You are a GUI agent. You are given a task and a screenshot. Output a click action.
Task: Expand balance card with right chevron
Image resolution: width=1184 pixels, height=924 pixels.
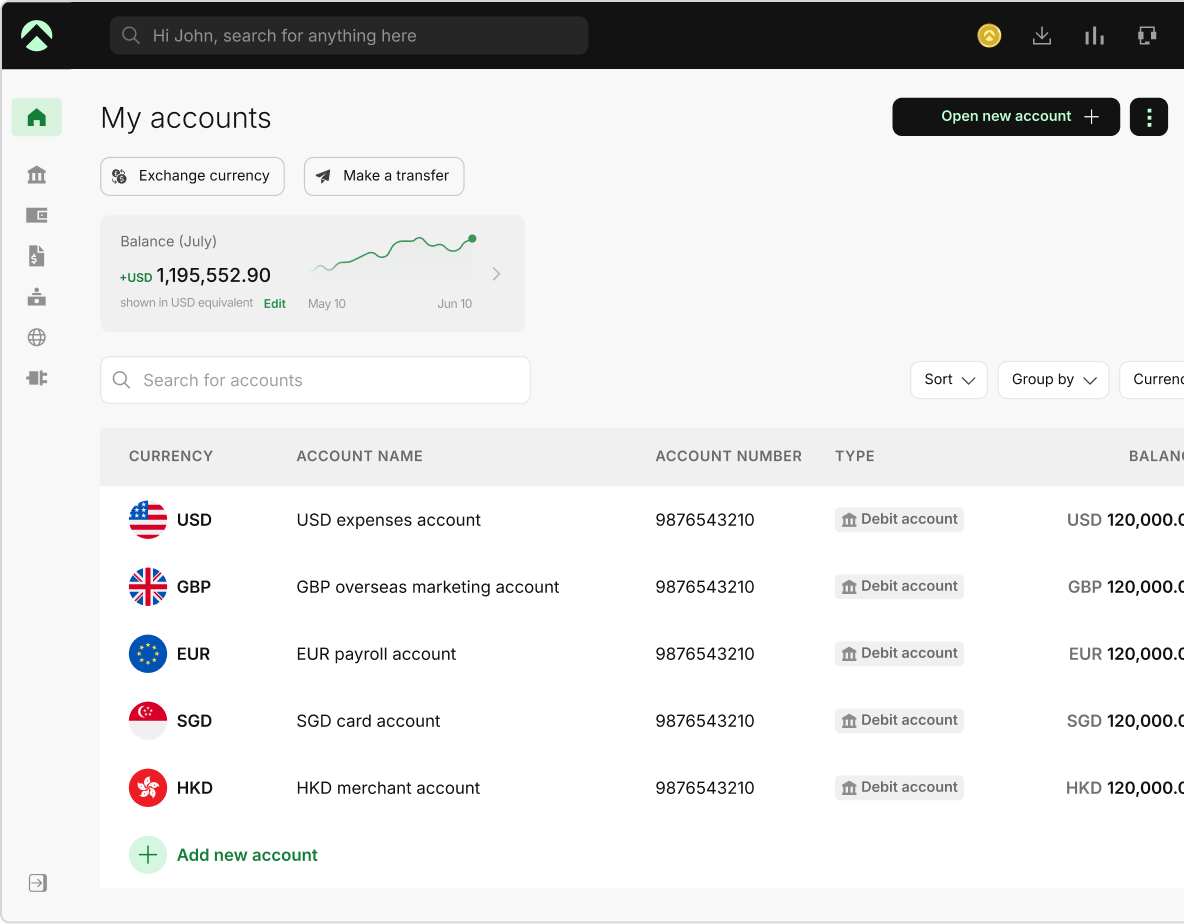(x=496, y=274)
